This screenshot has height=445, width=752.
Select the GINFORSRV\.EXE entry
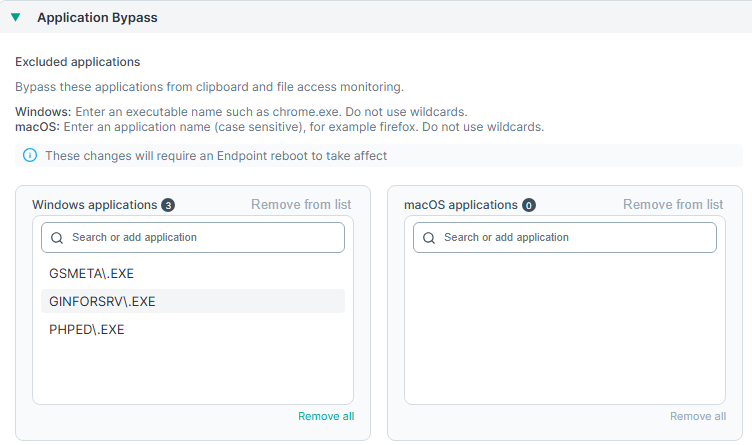102,301
